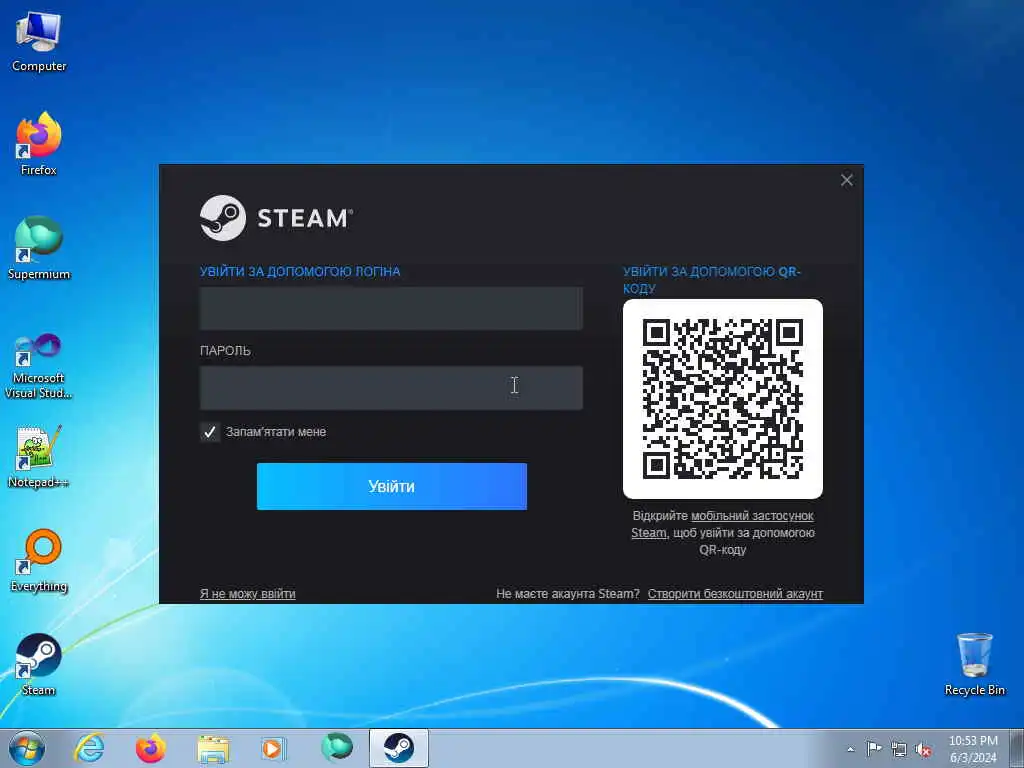Viewport: 1024px width, 768px height.
Task: Open the network tray icon
Action: pyautogui.click(x=899, y=750)
